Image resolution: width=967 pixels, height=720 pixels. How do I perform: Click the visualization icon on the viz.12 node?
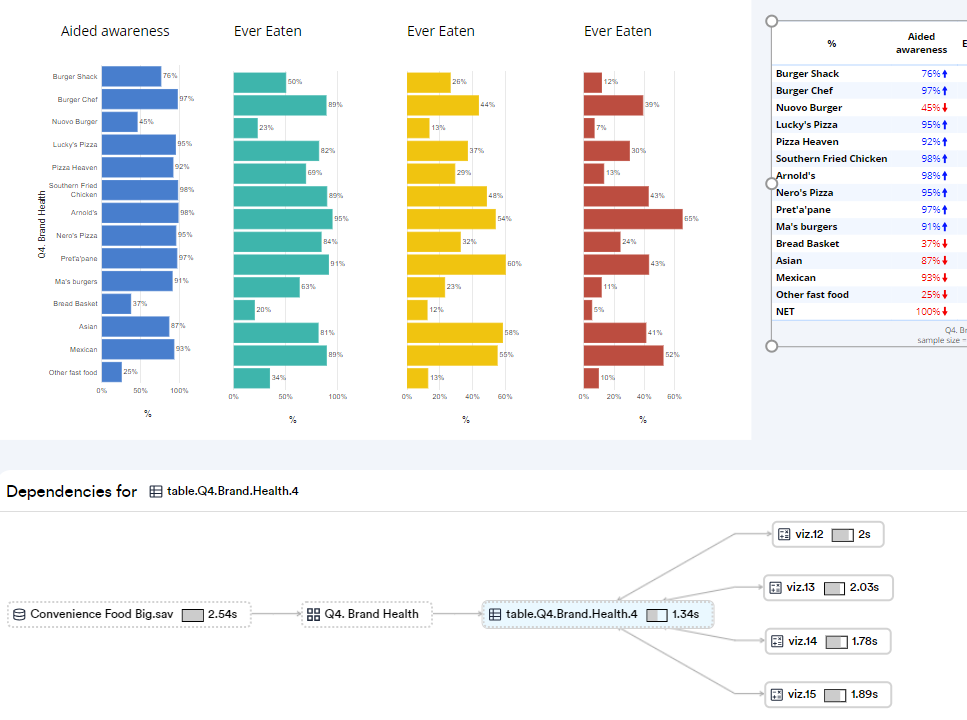pos(784,534)
